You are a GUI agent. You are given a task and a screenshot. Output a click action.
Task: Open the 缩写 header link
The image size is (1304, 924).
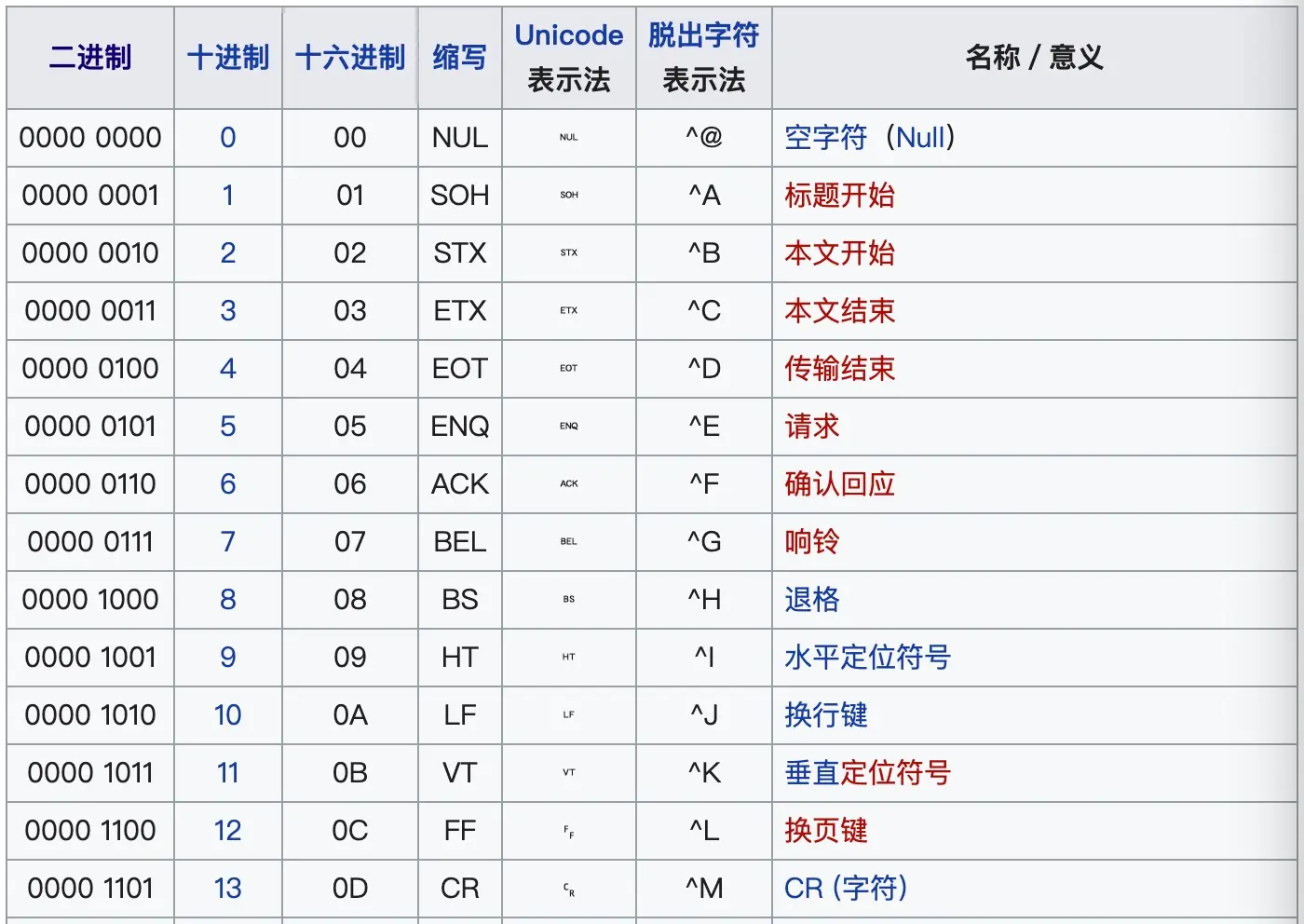(x=459, y=58)
